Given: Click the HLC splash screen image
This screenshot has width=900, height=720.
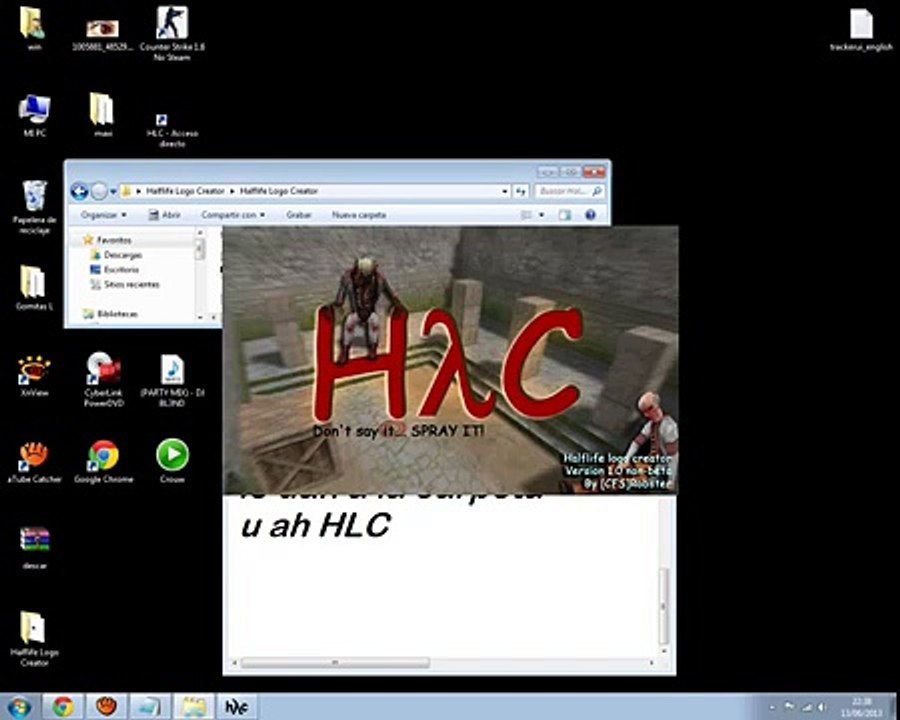Looking at the screenshot, I should (450, 359).
